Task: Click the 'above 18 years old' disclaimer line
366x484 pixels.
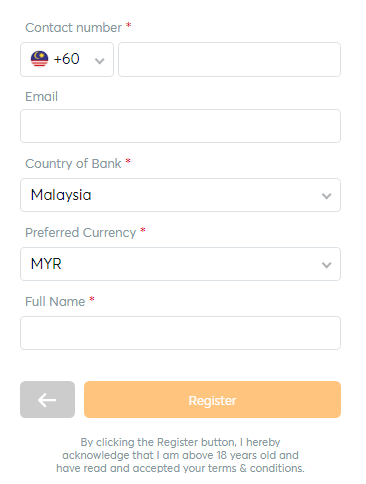Action: pyautogui.click(x=180, y=455)
